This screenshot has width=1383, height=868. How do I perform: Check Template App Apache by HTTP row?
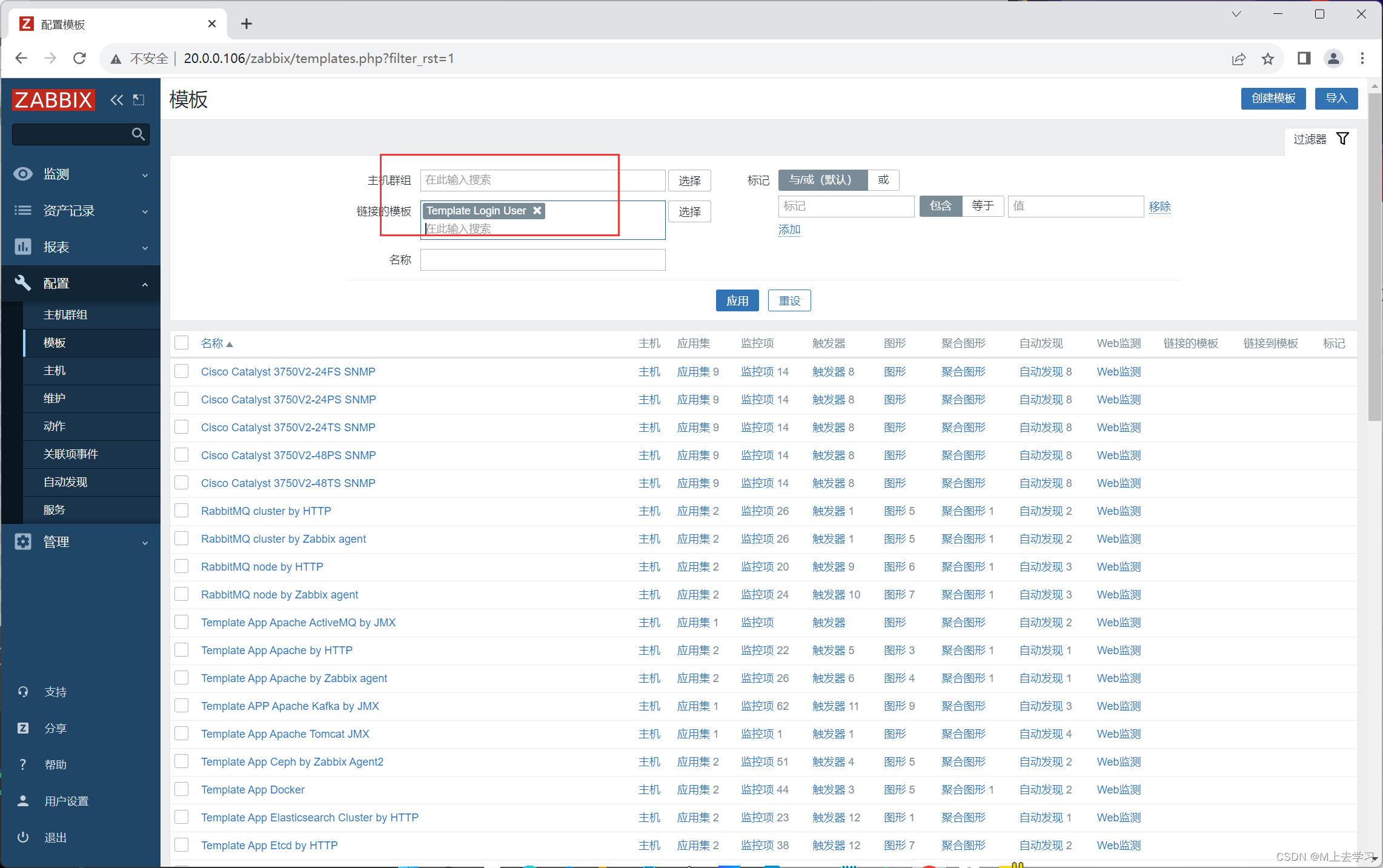182,649
